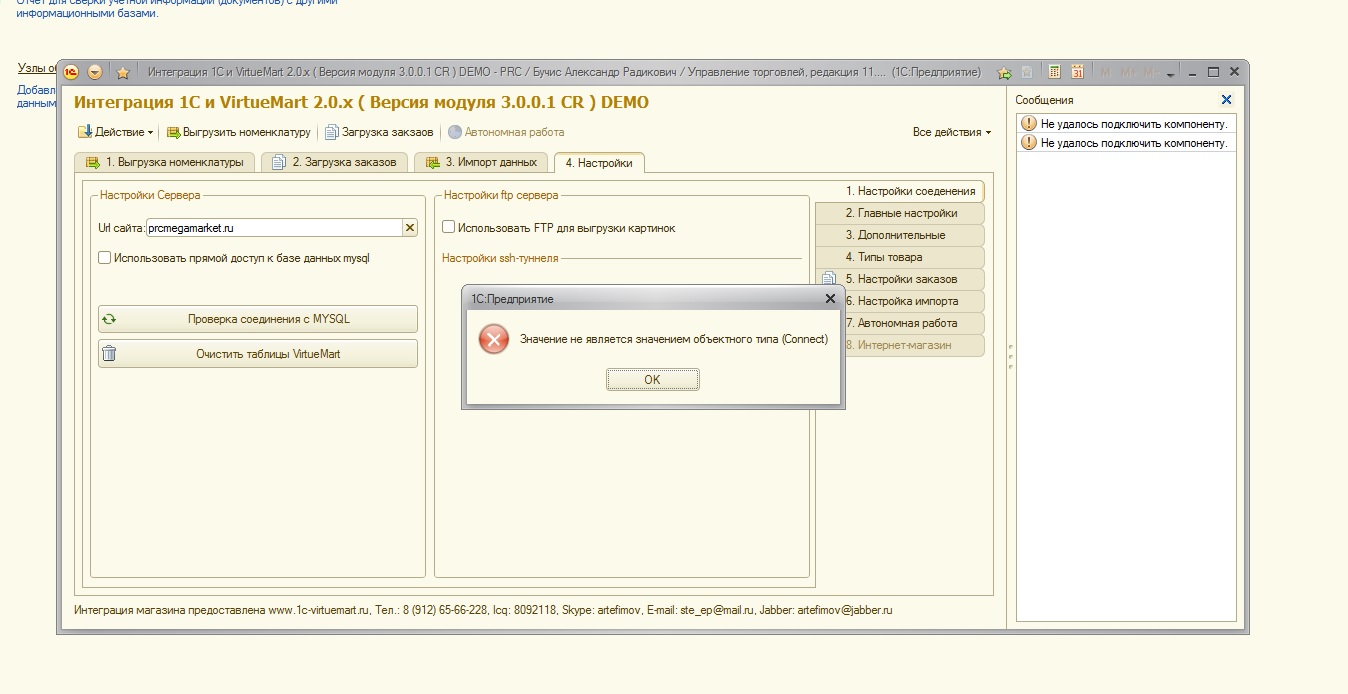This screenshot has height=694, width=1348.
Task: Select side tab 1. Настройки соеденения
Action: pyautogui.click(x=900, y=191)
